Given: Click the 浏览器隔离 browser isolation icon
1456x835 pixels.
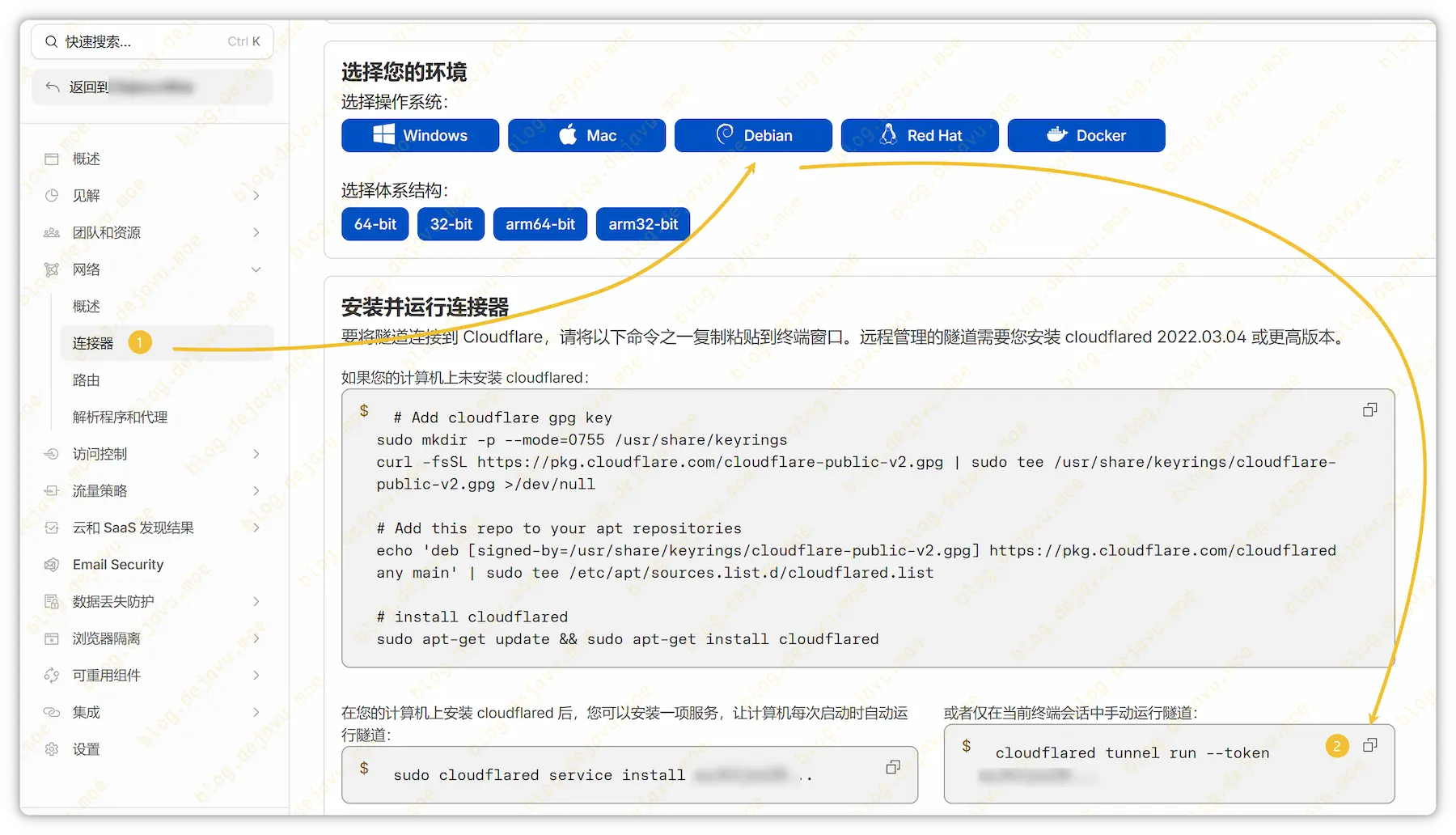Looking at the screenshot, I should coord(50,638).
